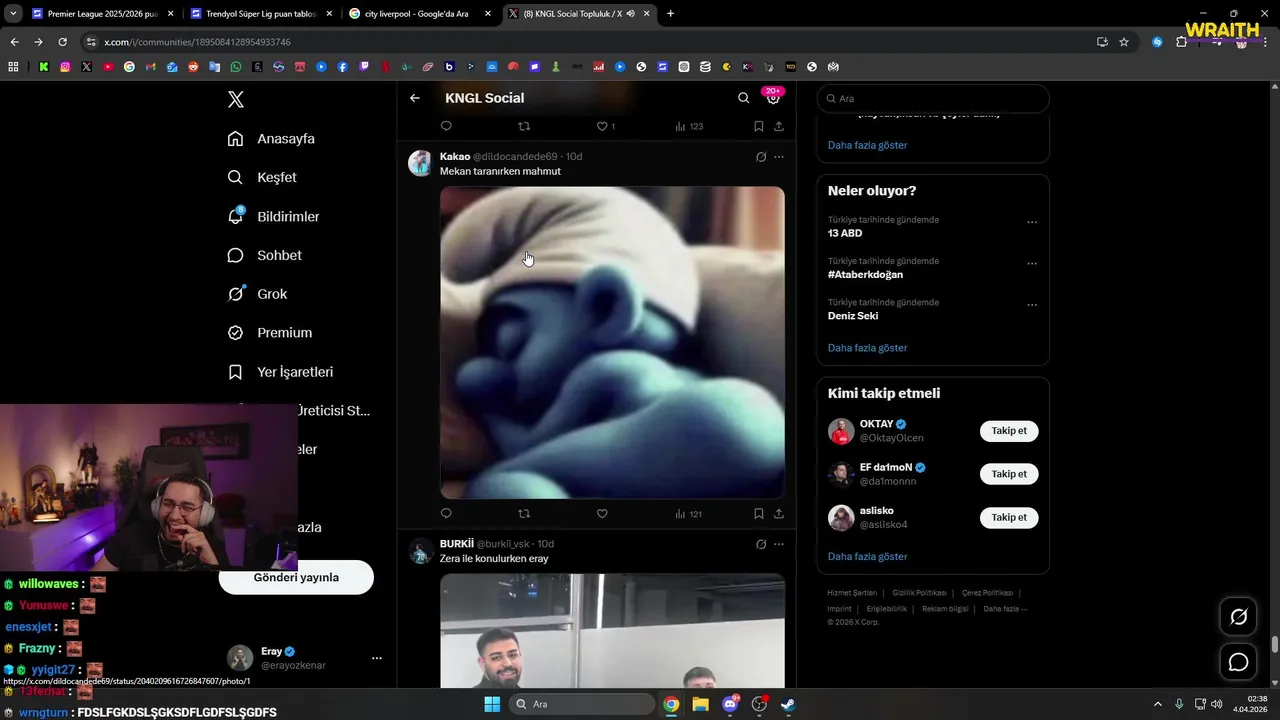1280x720 pixels.
Task: Bookmark the top post with 123 views
Action: [759, 126]
